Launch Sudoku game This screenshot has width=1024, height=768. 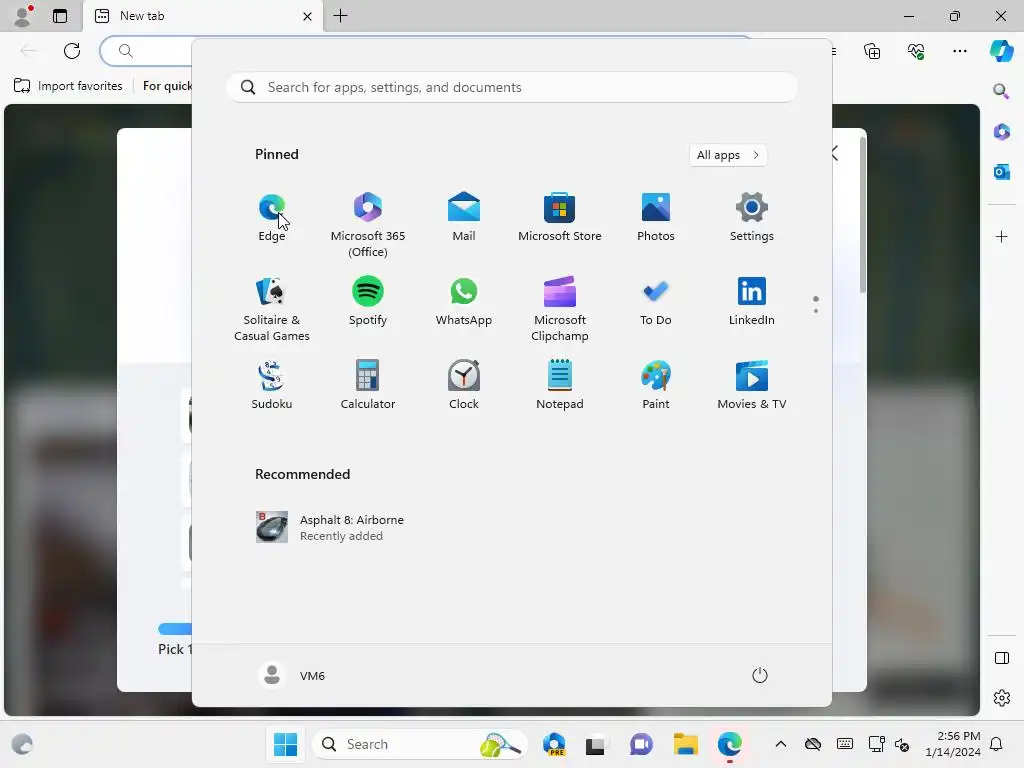point(272,386)
